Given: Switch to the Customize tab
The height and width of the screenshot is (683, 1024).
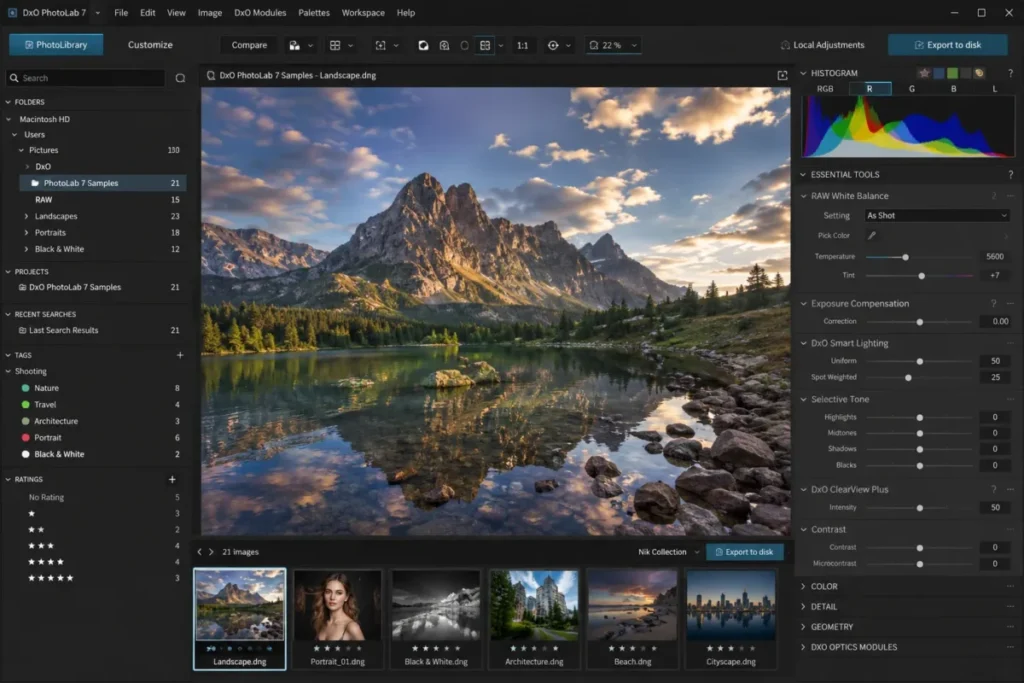Looking at the screenshot, I should click(150, 45).
